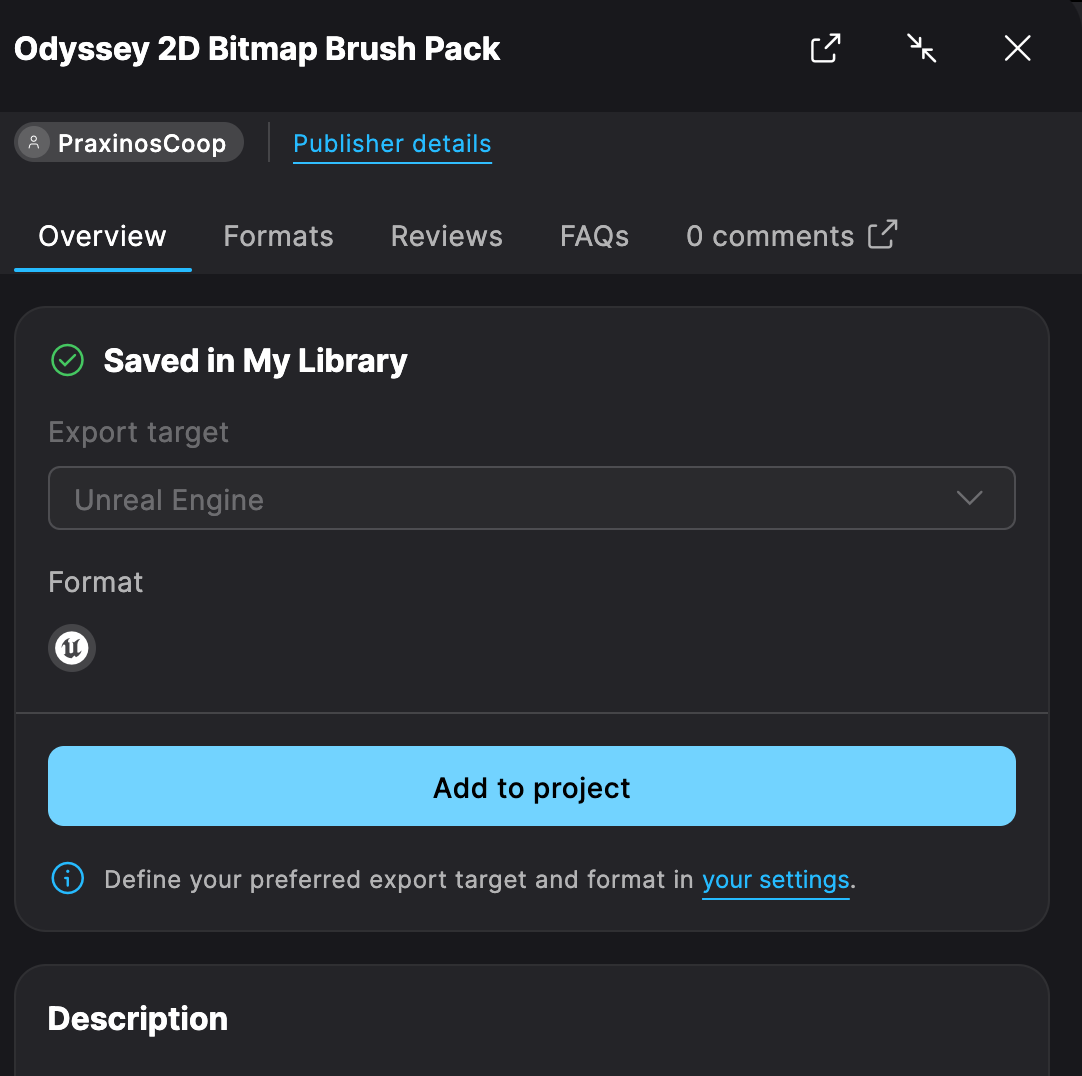Open the 0 comments tab
Viewport: 1082px width, 1076px height.
click(x=769, y=236)
